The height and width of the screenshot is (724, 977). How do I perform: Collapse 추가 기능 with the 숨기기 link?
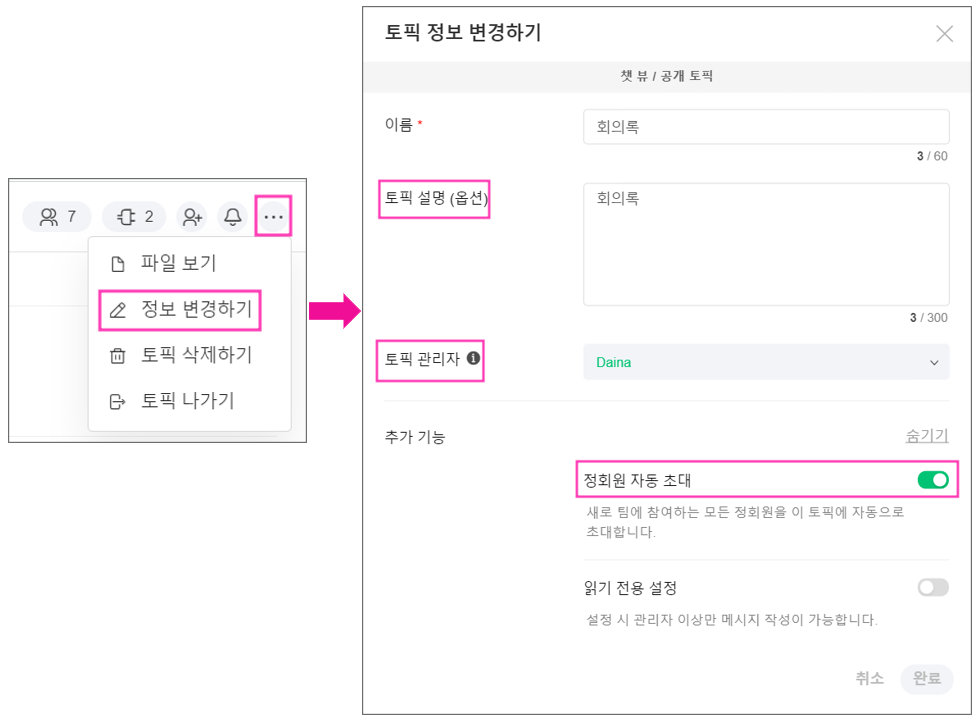(x=926, y=436)
